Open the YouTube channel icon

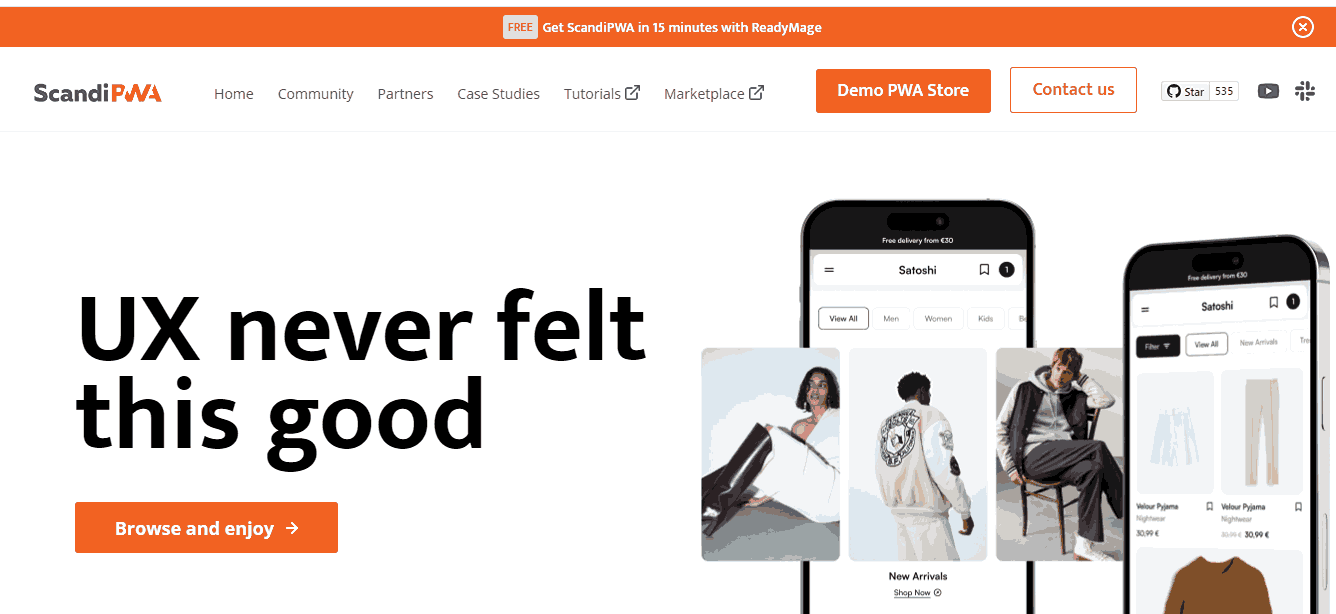pos(1268,91)
